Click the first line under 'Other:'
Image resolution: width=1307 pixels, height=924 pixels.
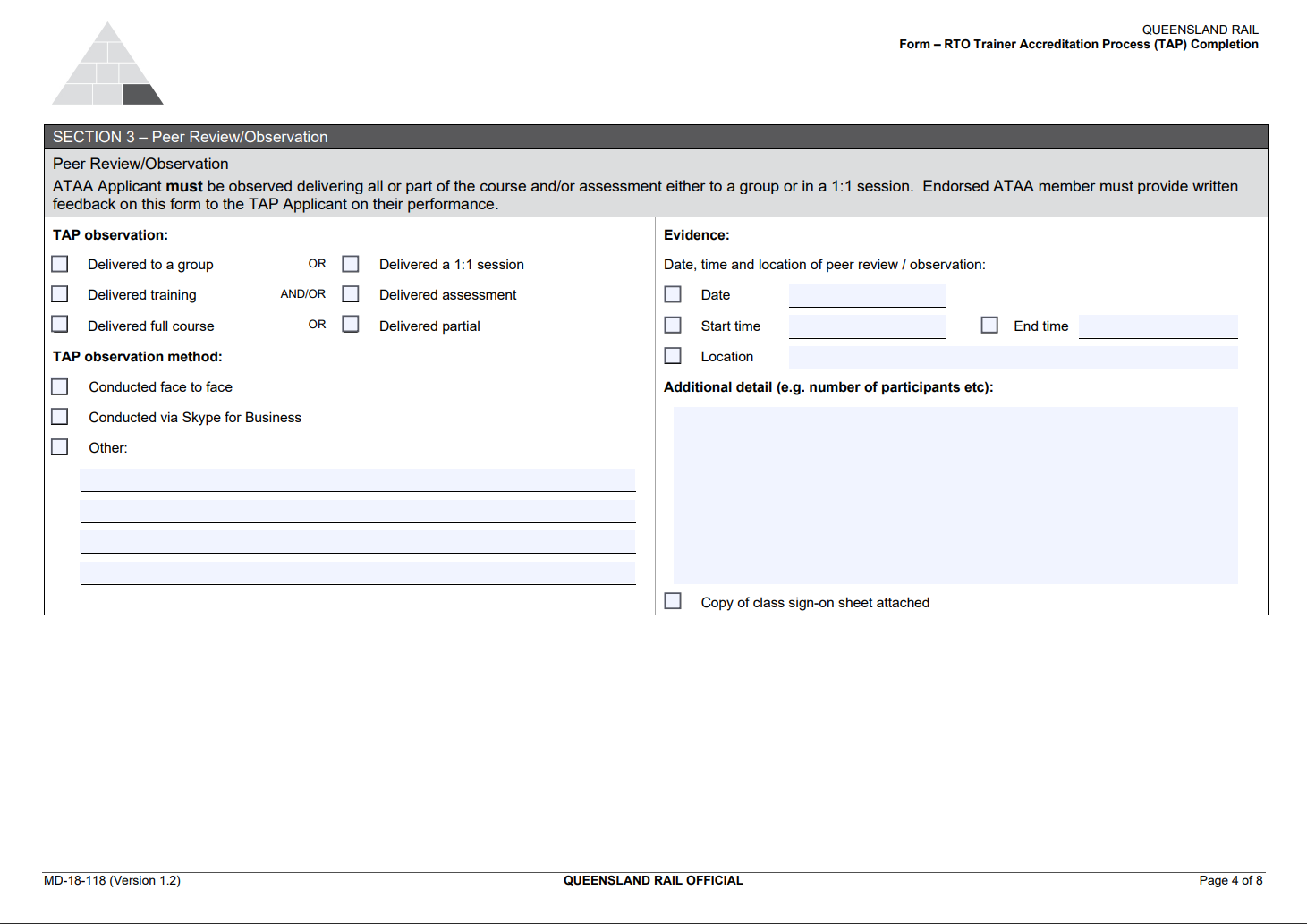tap(358, 480)
